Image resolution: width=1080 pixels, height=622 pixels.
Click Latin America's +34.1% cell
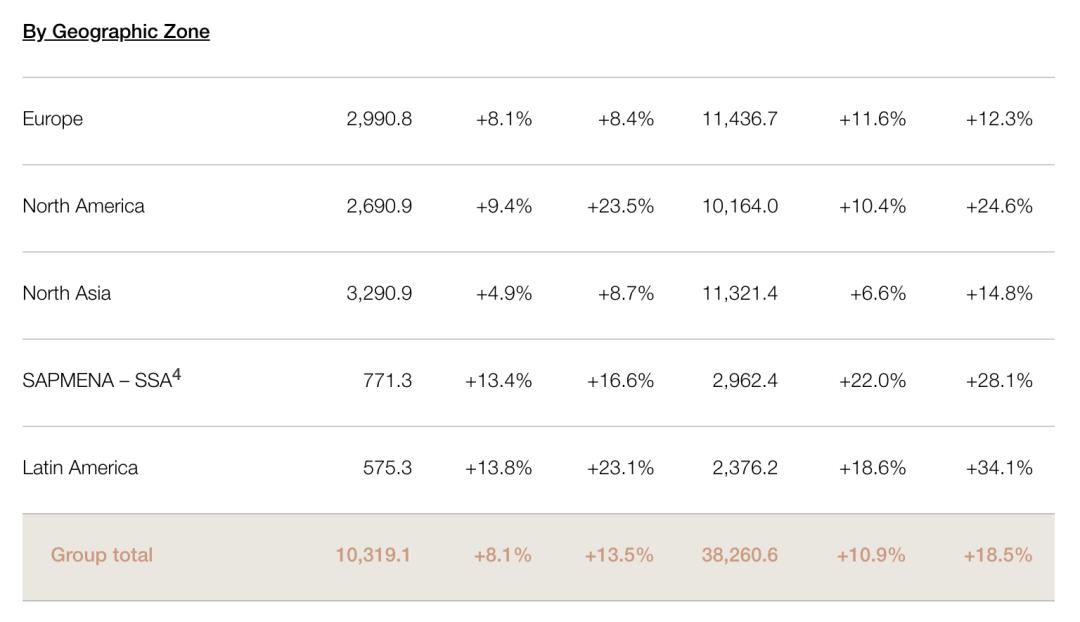click(999, 468)
